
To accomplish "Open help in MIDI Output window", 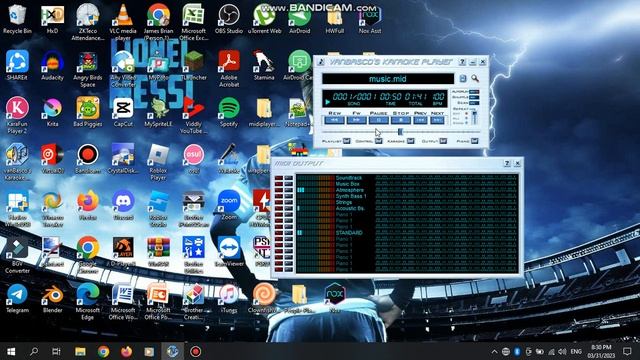I will [507, 163].
